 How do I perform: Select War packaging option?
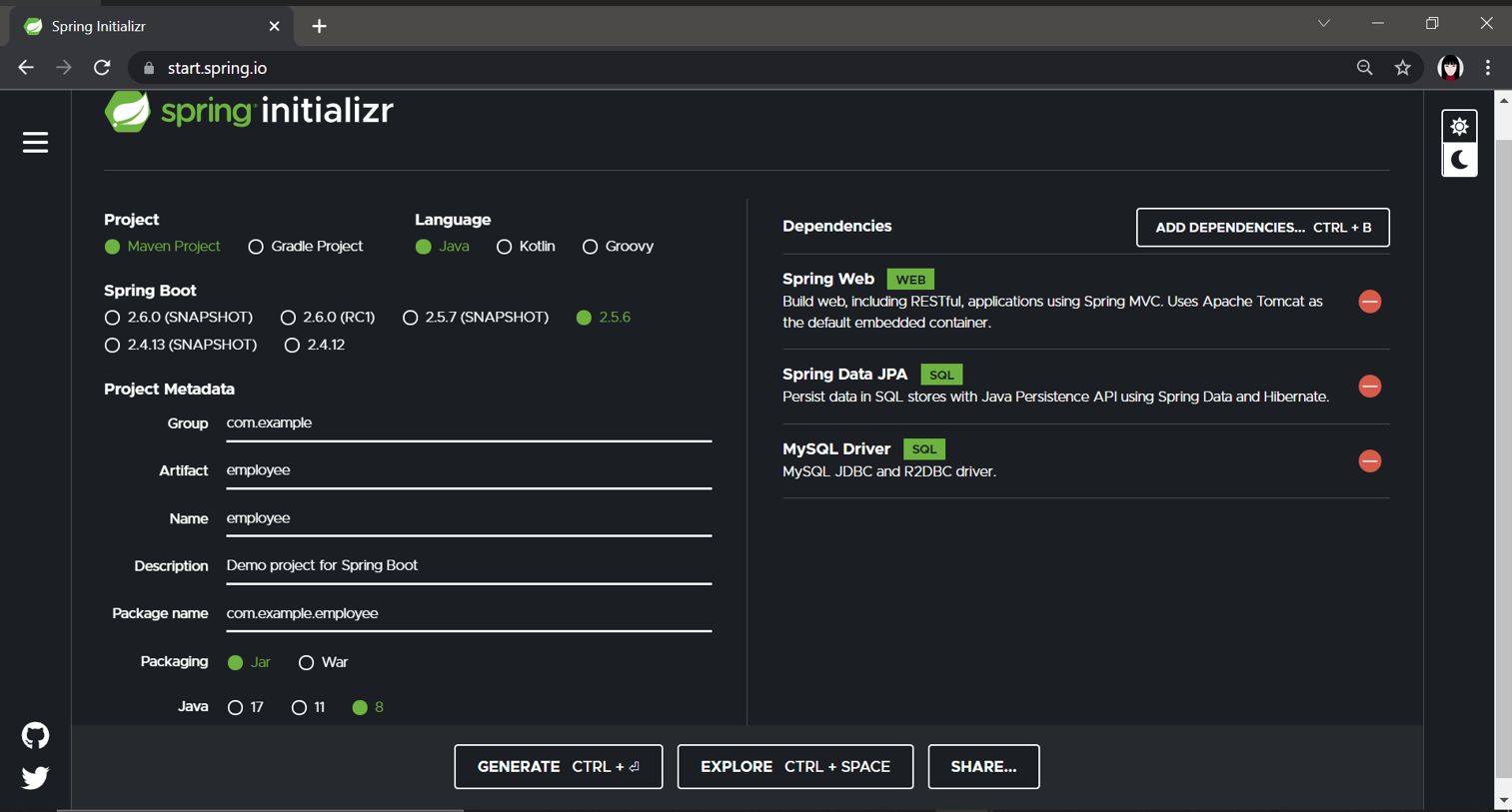323,662
